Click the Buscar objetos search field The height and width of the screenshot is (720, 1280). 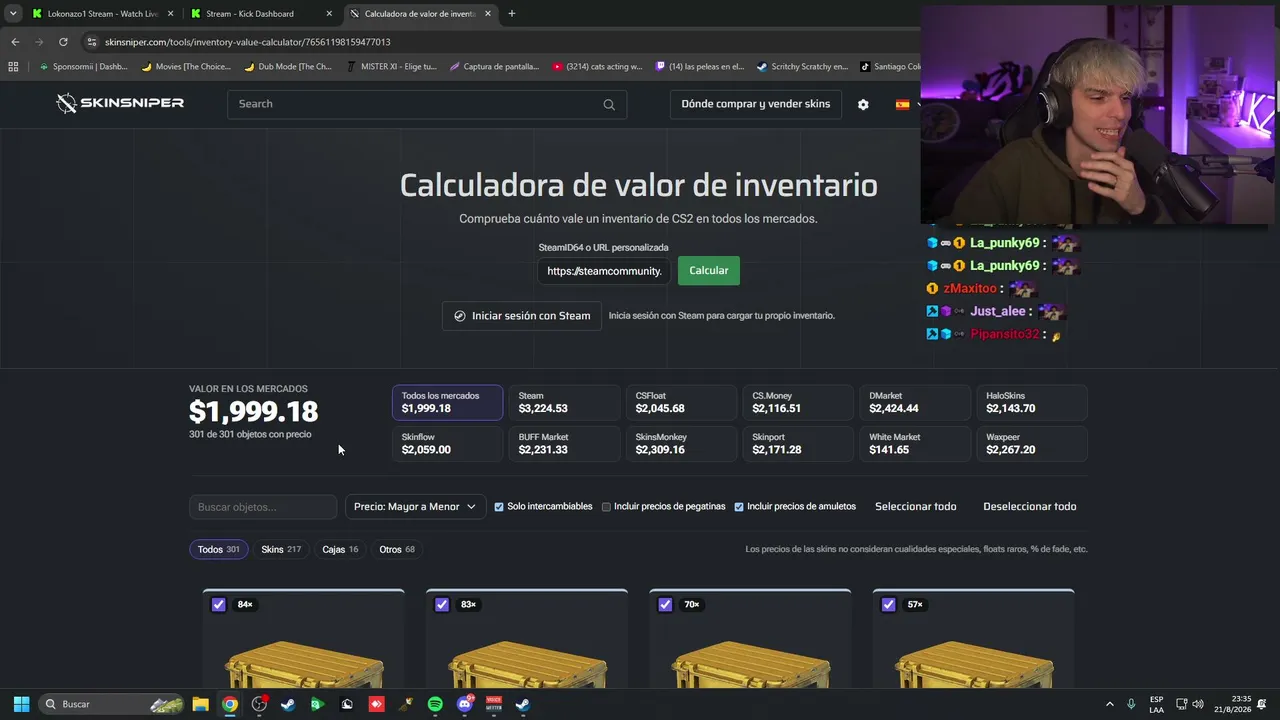tap(263, 507)
